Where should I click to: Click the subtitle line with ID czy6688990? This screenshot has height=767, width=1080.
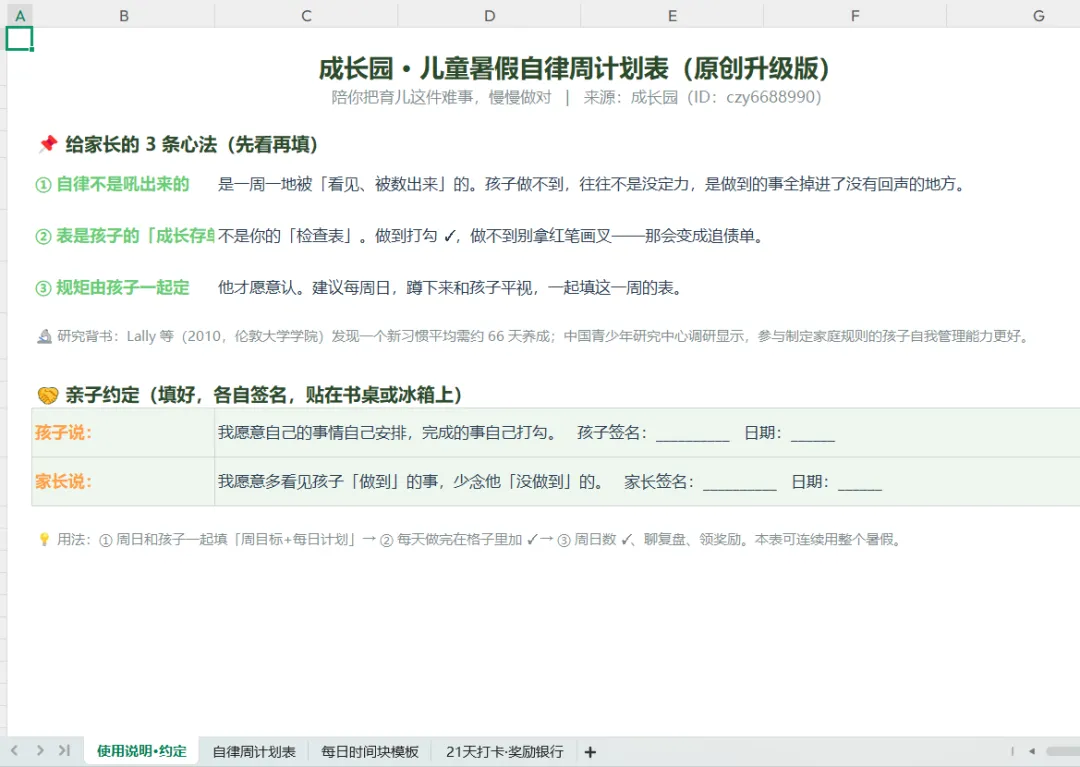[576, 97]
